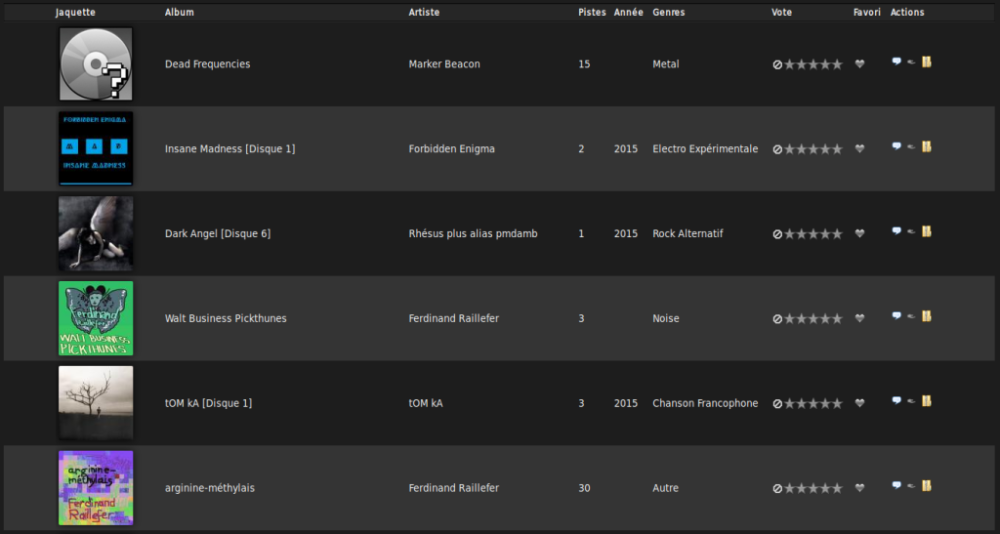Toggle the favorite heart for Dark Angel
Image resolution: width=1000 pixels, height=534 pixels.
(x=860, y=234)
